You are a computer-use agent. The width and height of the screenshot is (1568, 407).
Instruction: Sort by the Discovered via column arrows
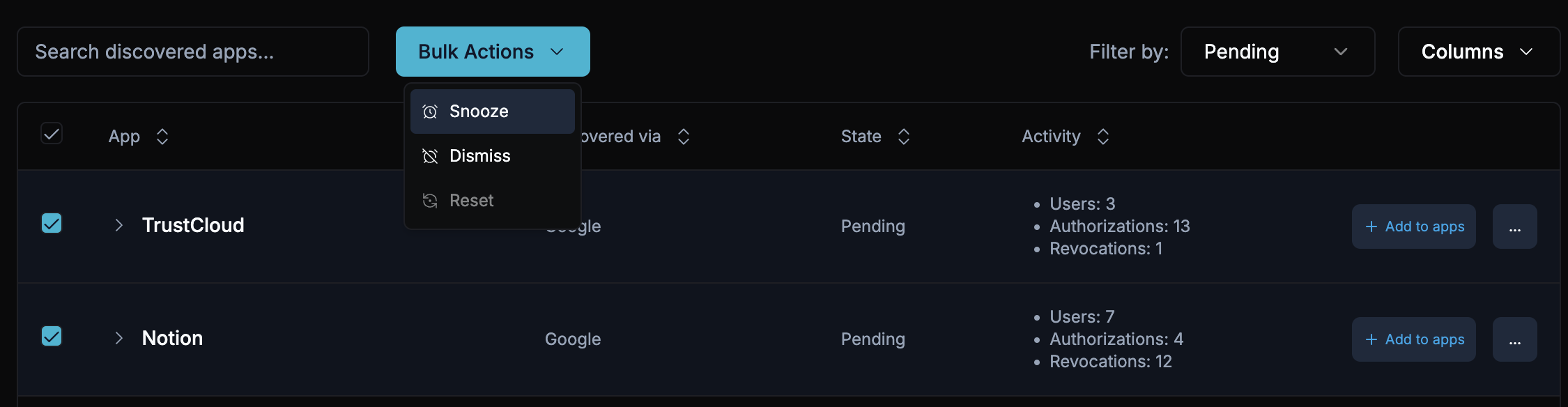[683, 136]
